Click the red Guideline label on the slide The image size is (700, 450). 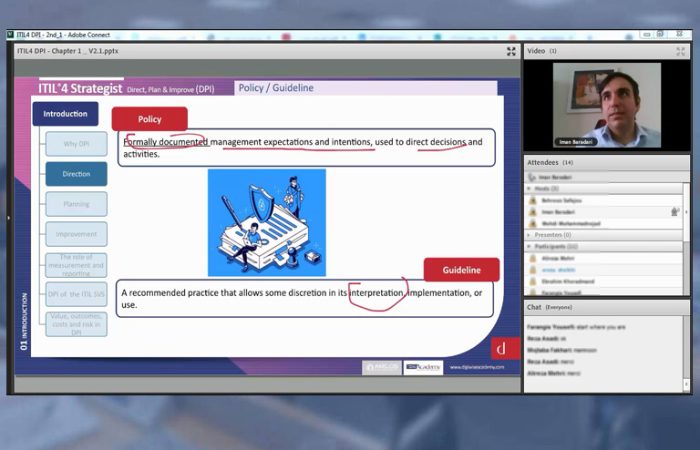tap(462, 270)
